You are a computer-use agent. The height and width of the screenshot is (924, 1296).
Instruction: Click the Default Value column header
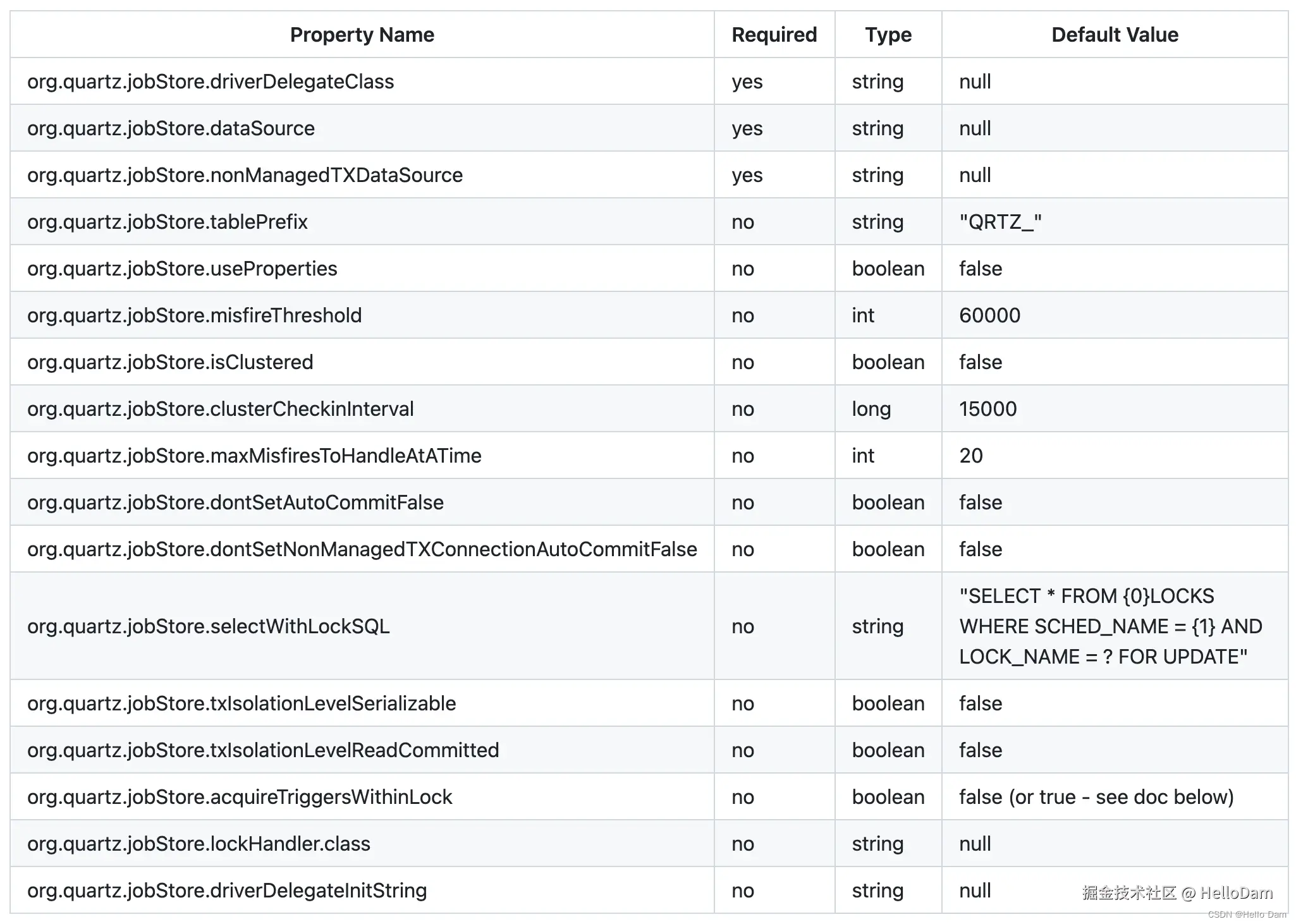click(x=1114, y=35)
